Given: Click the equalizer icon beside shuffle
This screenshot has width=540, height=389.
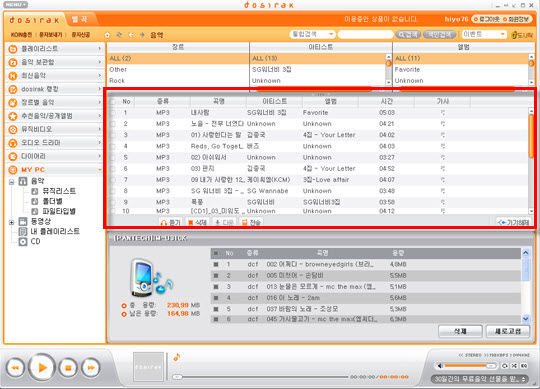Looking at the screenshot, I should (524, 366).
